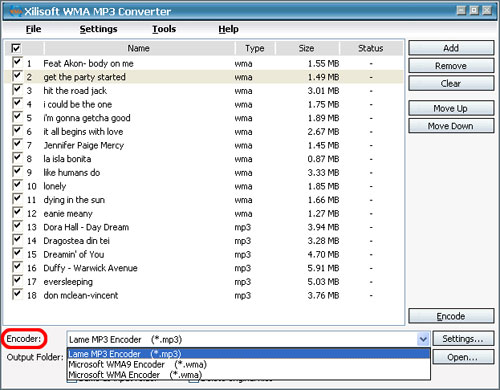Uncheck the Feat Akon- body on me checkbox

17,62
